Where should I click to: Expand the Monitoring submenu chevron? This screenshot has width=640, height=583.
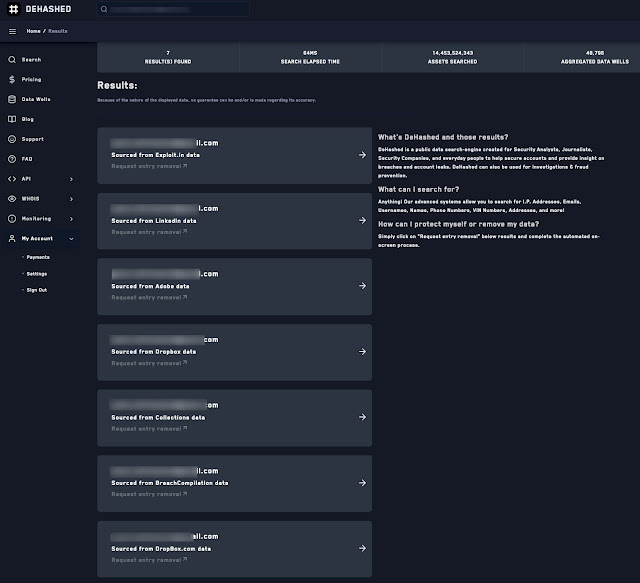71,218
